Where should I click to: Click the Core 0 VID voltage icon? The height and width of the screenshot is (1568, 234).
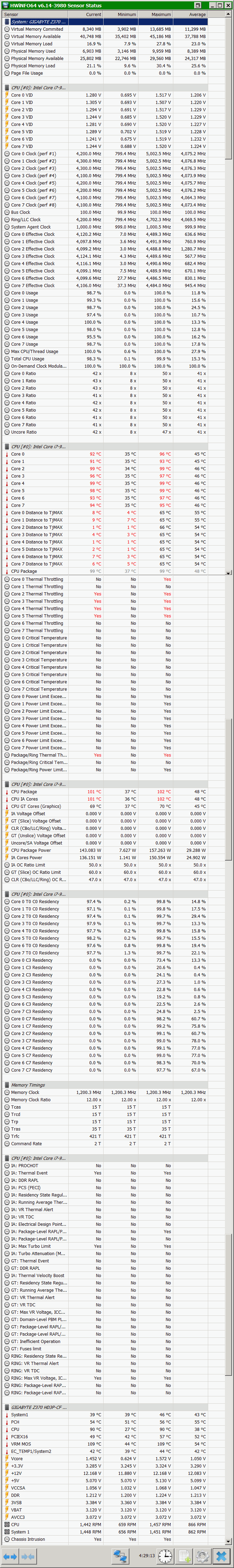tap(7, 95)
